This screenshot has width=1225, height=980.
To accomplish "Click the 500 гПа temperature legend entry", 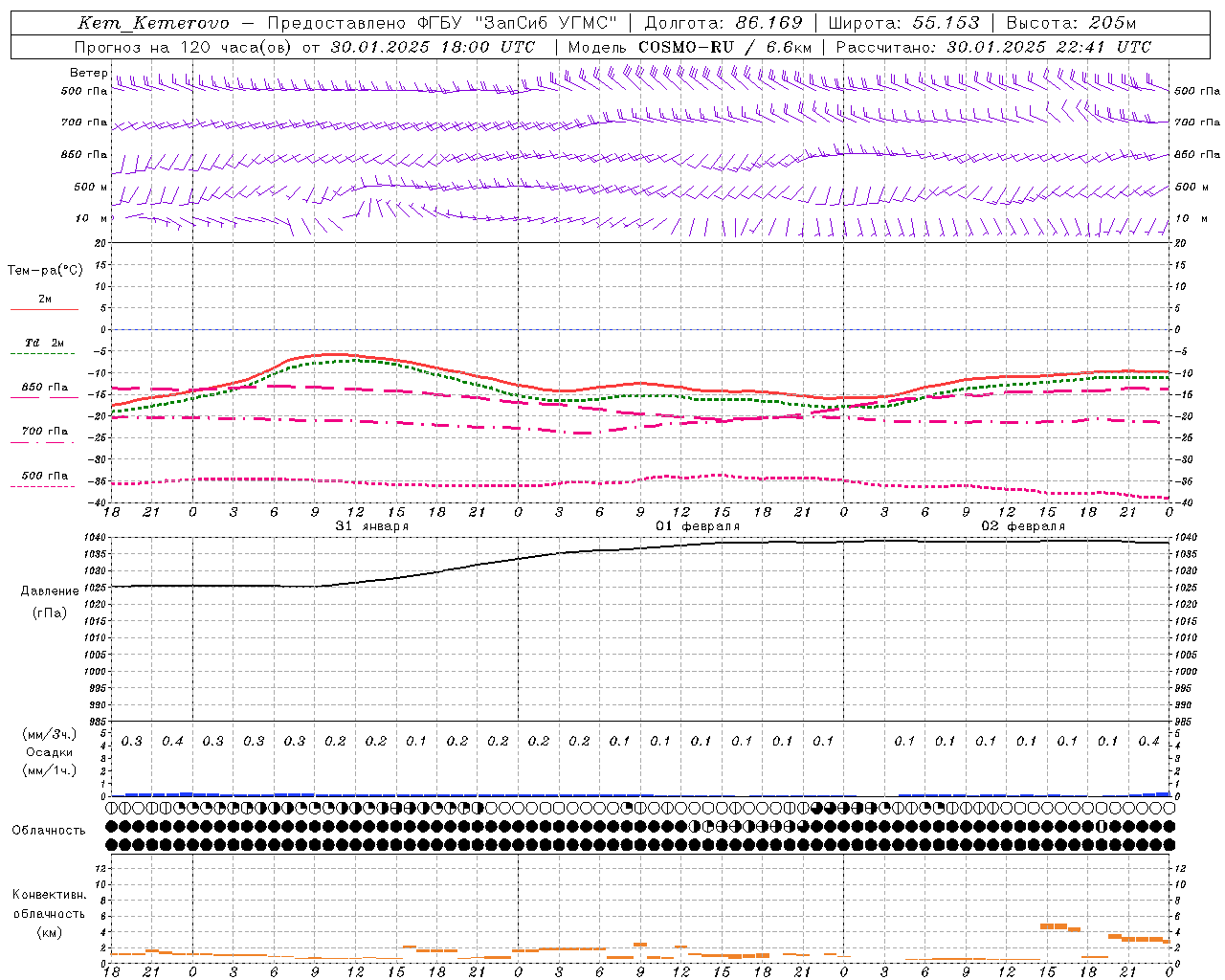I will click(x=44, y=476).
